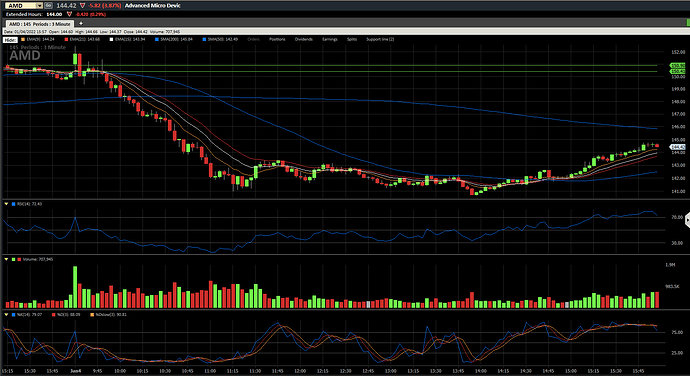The width and height of the screenshot is (690, 376).
Task: Collapse the stochastic %K panel triangle
Action: 6,315
